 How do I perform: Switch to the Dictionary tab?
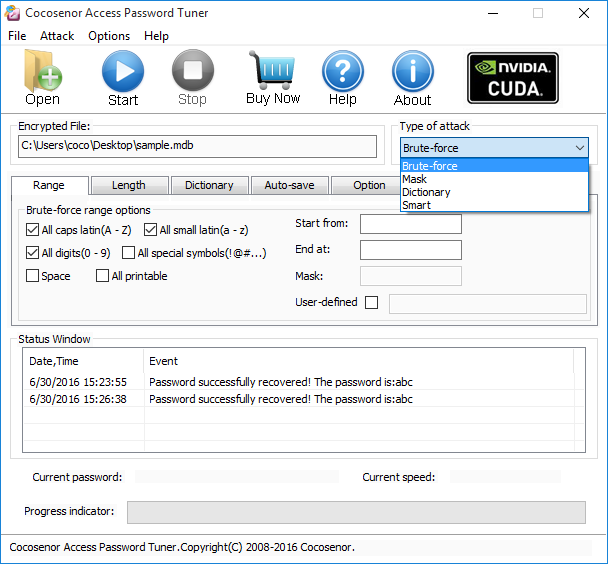tap(209, 185)
